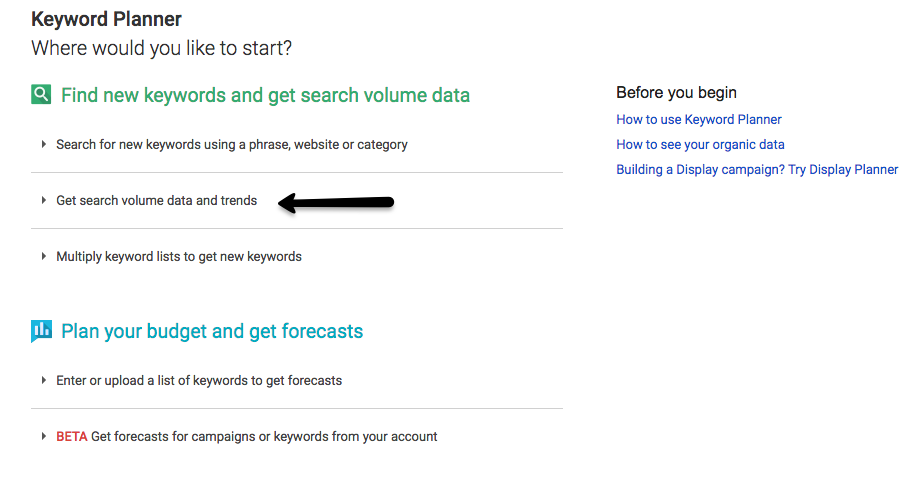Expand triangle beside Get search volume data

pyautogui.click(x=43, y=200)
